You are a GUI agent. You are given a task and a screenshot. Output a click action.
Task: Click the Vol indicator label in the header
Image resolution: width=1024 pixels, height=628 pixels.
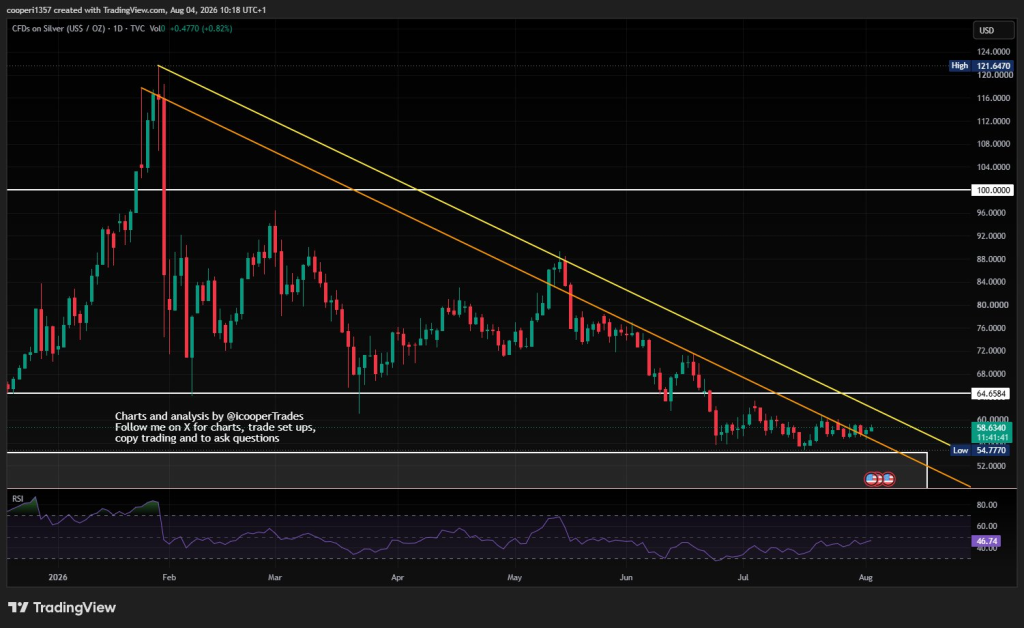[155, 29]
